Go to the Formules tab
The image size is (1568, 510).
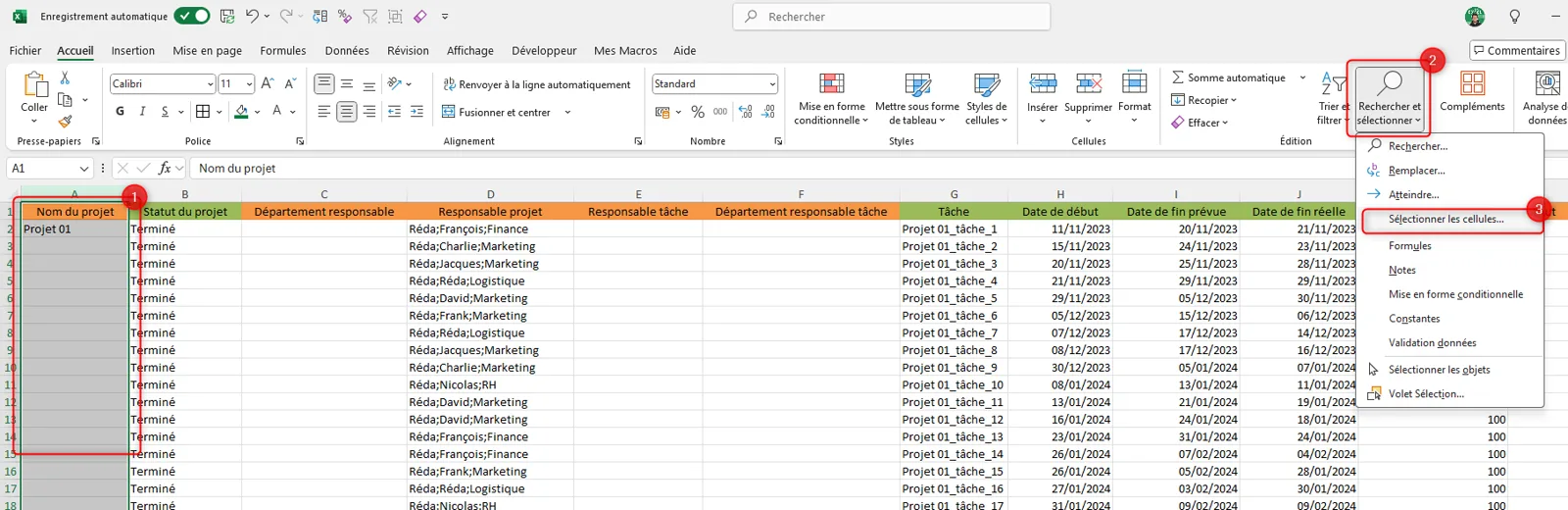click(282, 51)
